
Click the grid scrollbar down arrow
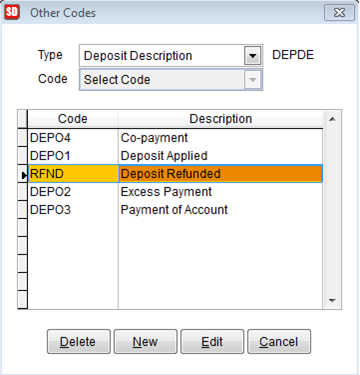click(x=332, y=300)
